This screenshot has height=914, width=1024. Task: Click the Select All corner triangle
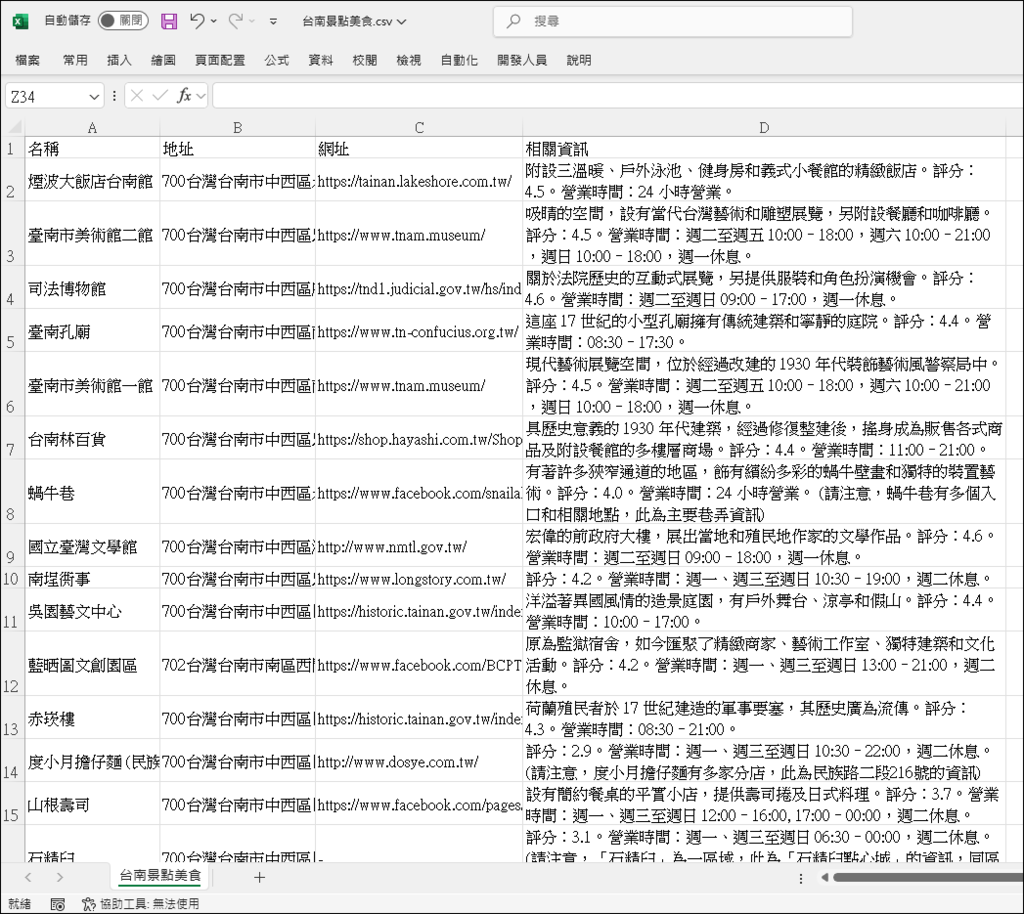pyautogui.click(x=13, y=127)
